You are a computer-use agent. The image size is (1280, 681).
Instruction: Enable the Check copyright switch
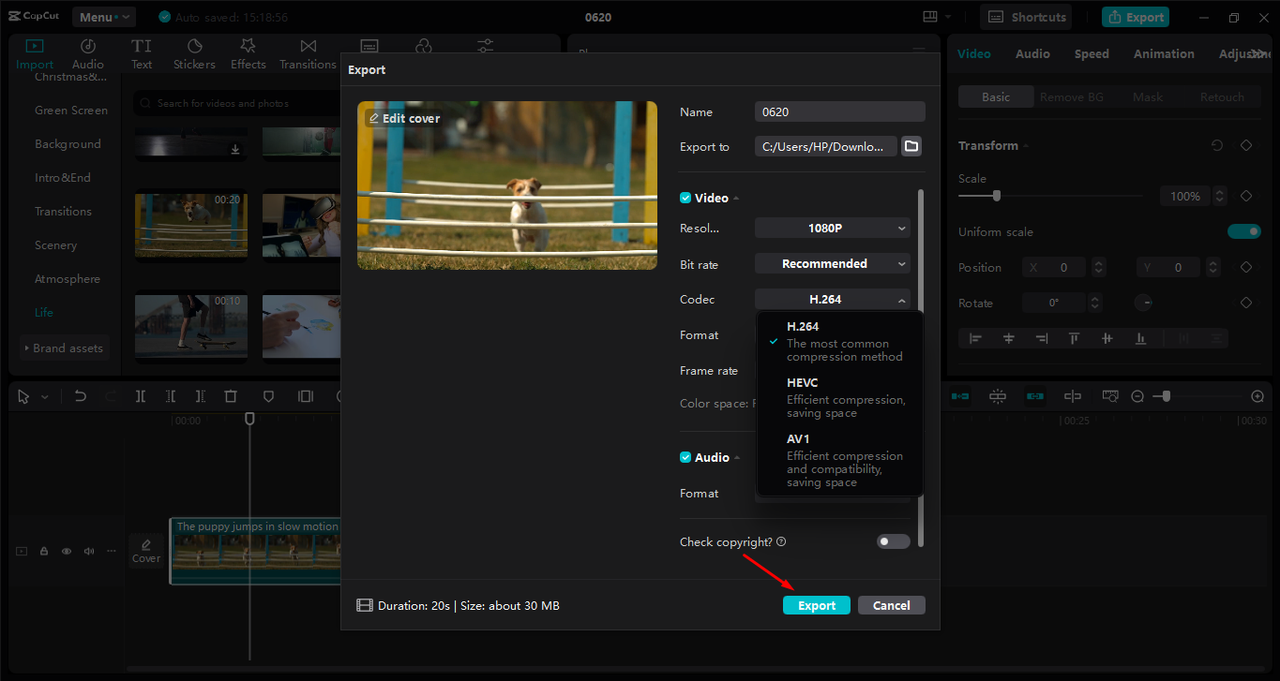click(893, 541)
